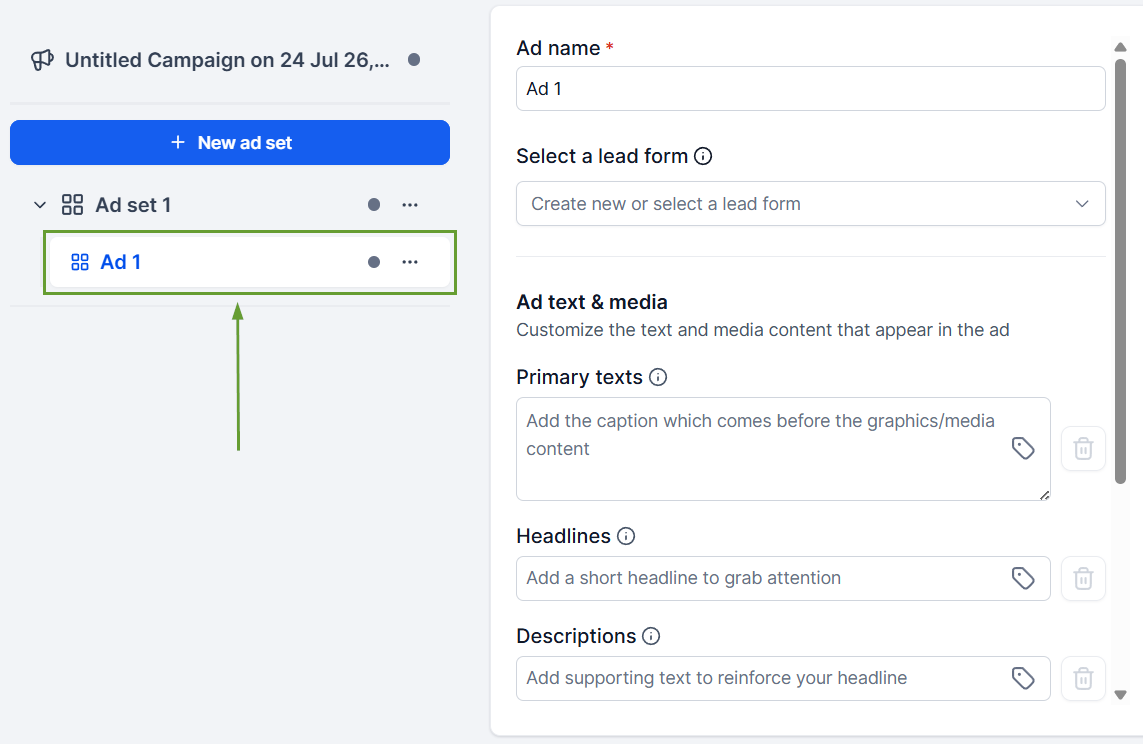1143x744 pixels.
Task: Click the scrollbar down arrow
Action: 1120,694
